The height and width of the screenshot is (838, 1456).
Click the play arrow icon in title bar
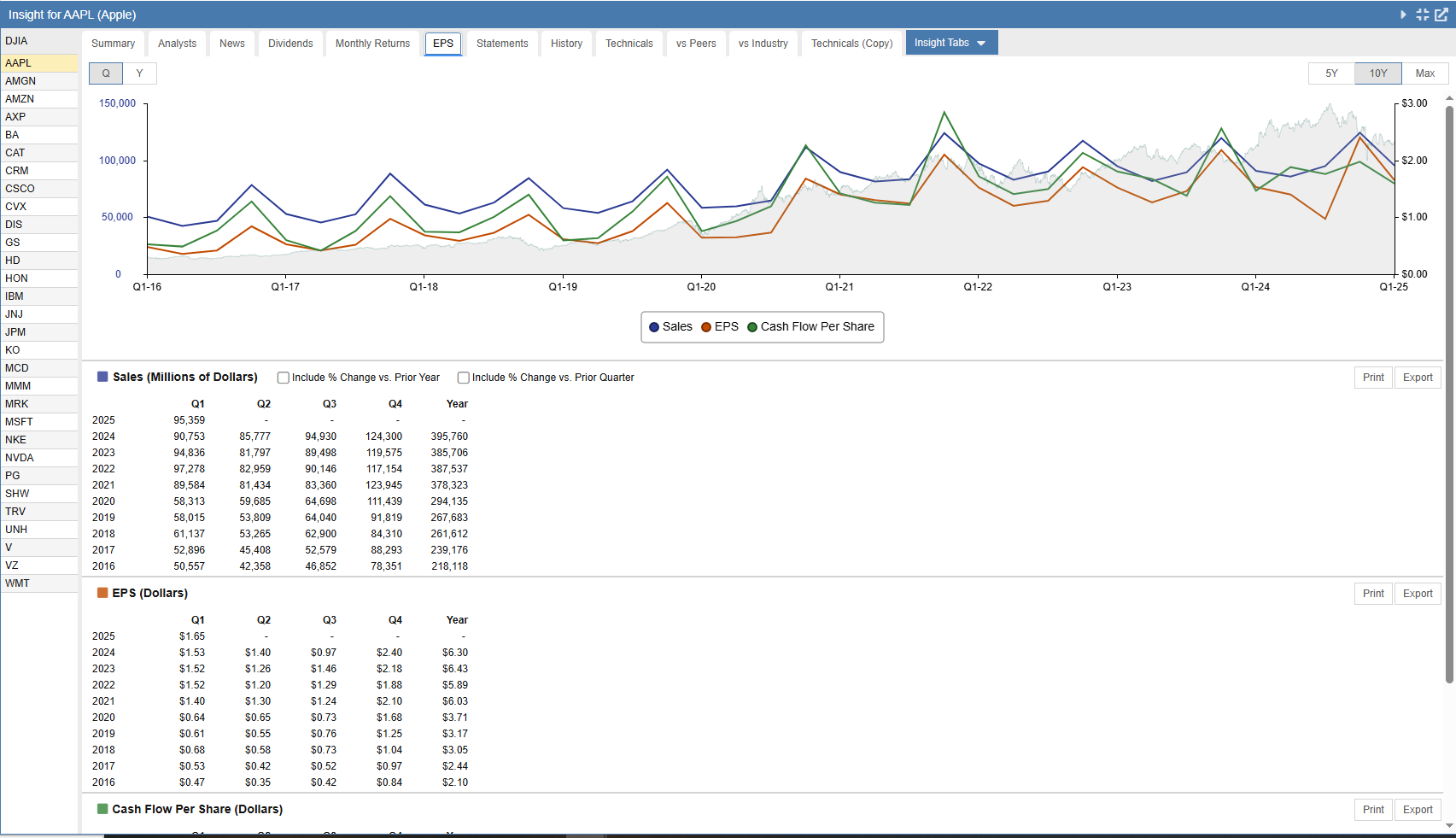[x=1403, y=15]
